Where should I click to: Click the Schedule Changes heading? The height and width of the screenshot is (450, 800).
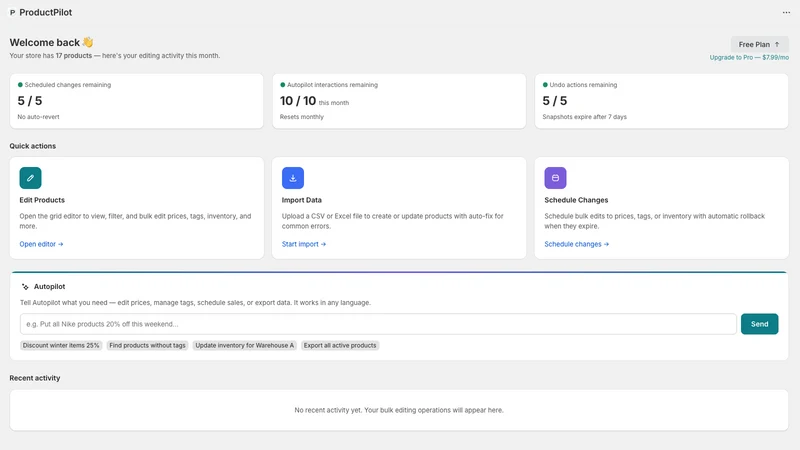coord(576,200)
